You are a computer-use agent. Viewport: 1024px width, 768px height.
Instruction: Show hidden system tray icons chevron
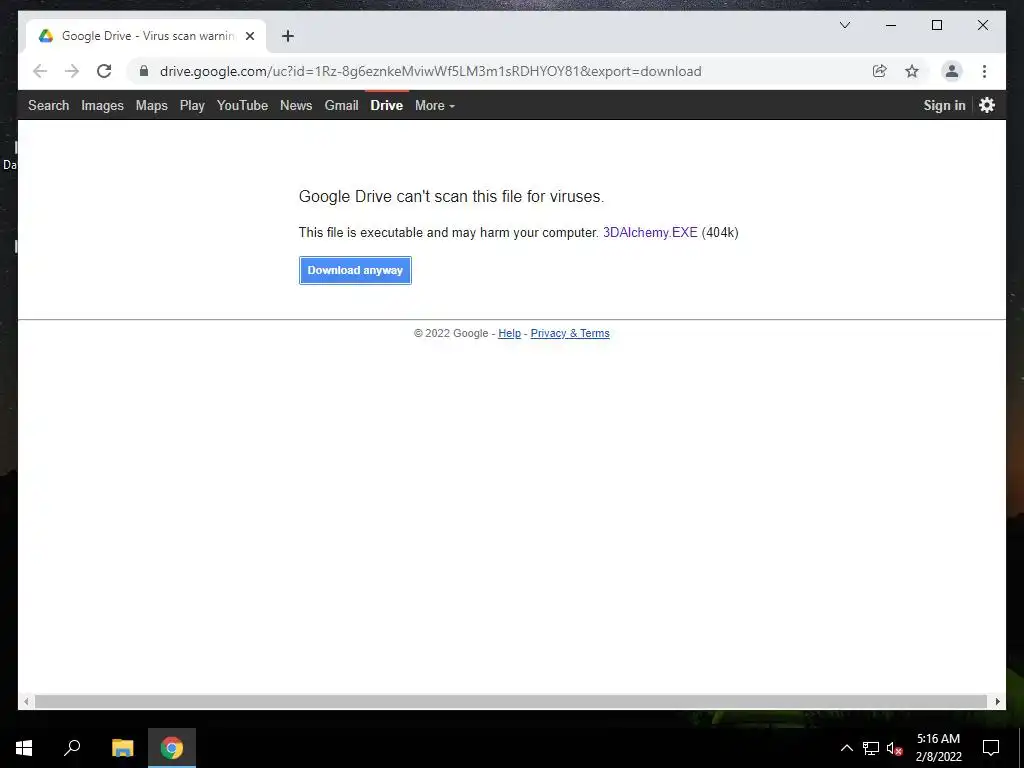[846, 748]
